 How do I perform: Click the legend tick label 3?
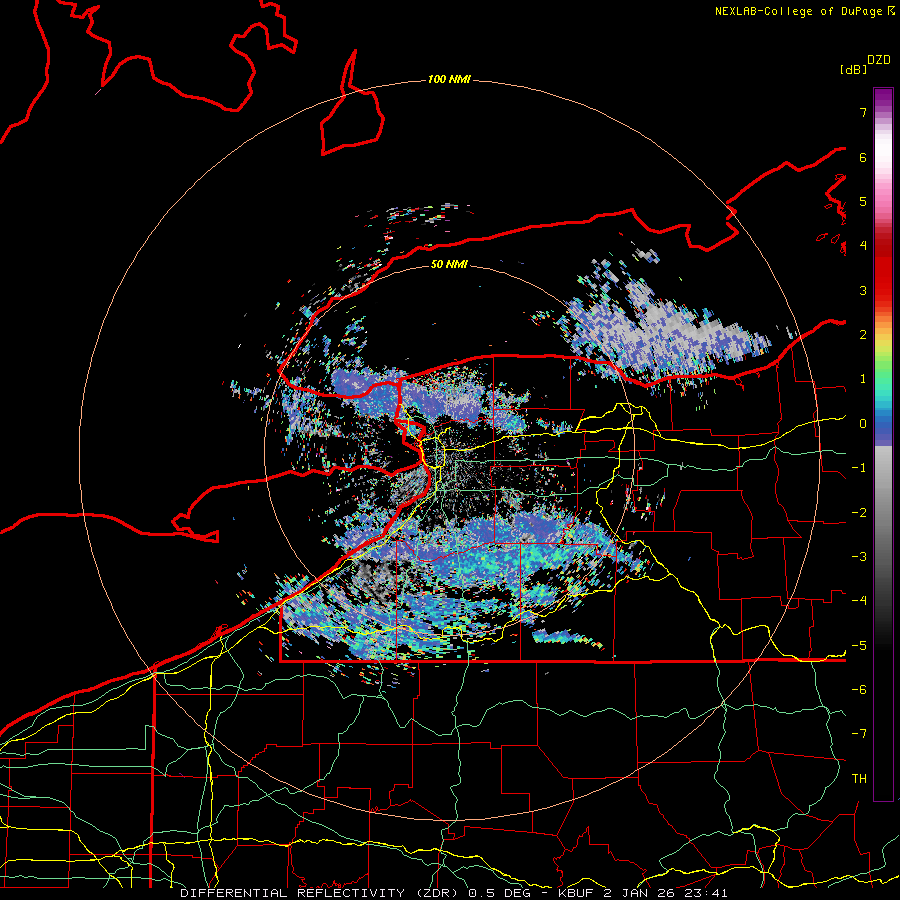pyautogui.click(x=863, y=290)
